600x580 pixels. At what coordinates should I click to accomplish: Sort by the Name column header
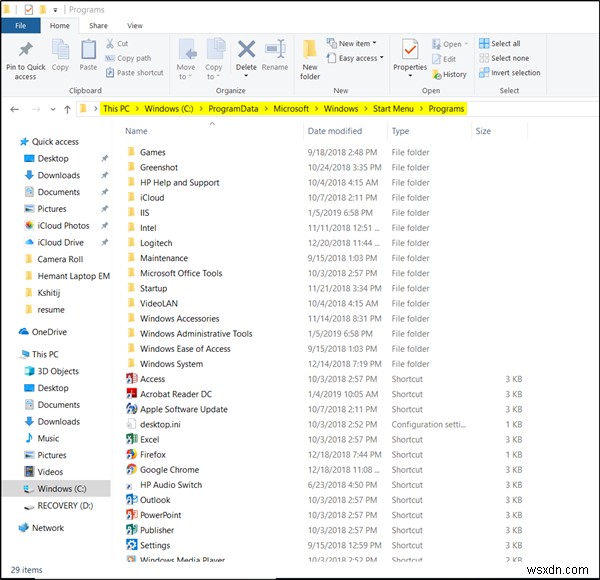(136, 131)
